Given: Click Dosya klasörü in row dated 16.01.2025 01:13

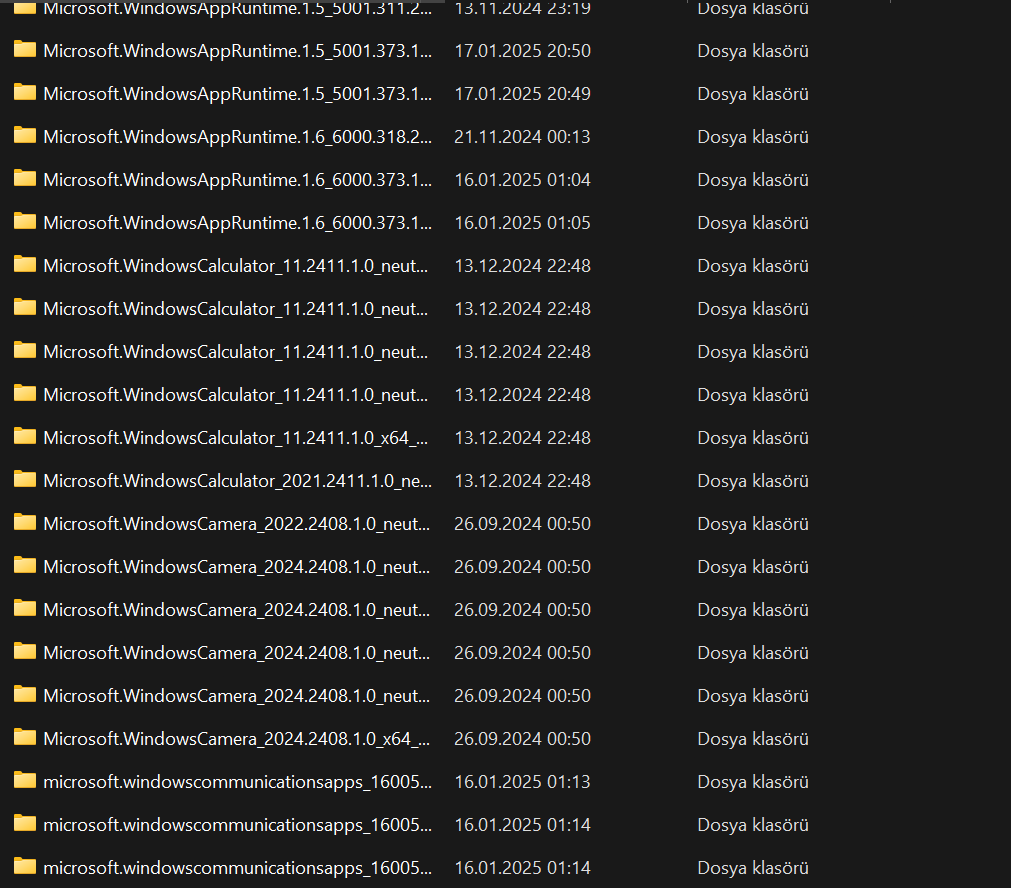Looking at the screenshot, I should pyautogui.click(x=753, y=782).
